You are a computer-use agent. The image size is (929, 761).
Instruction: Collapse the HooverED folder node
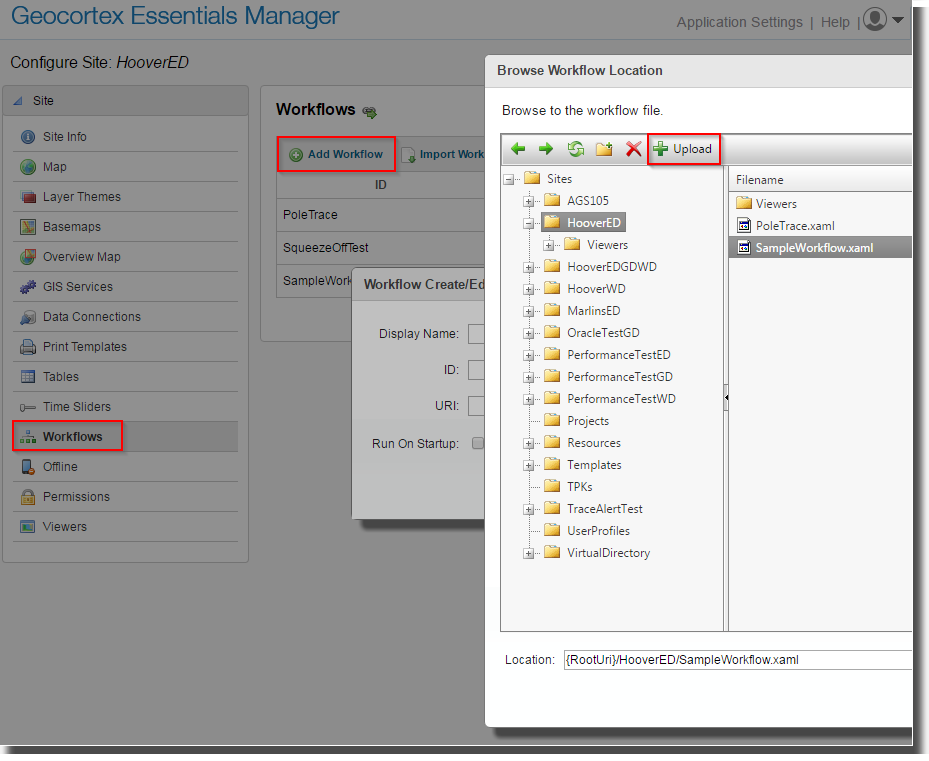coord(530,222)
